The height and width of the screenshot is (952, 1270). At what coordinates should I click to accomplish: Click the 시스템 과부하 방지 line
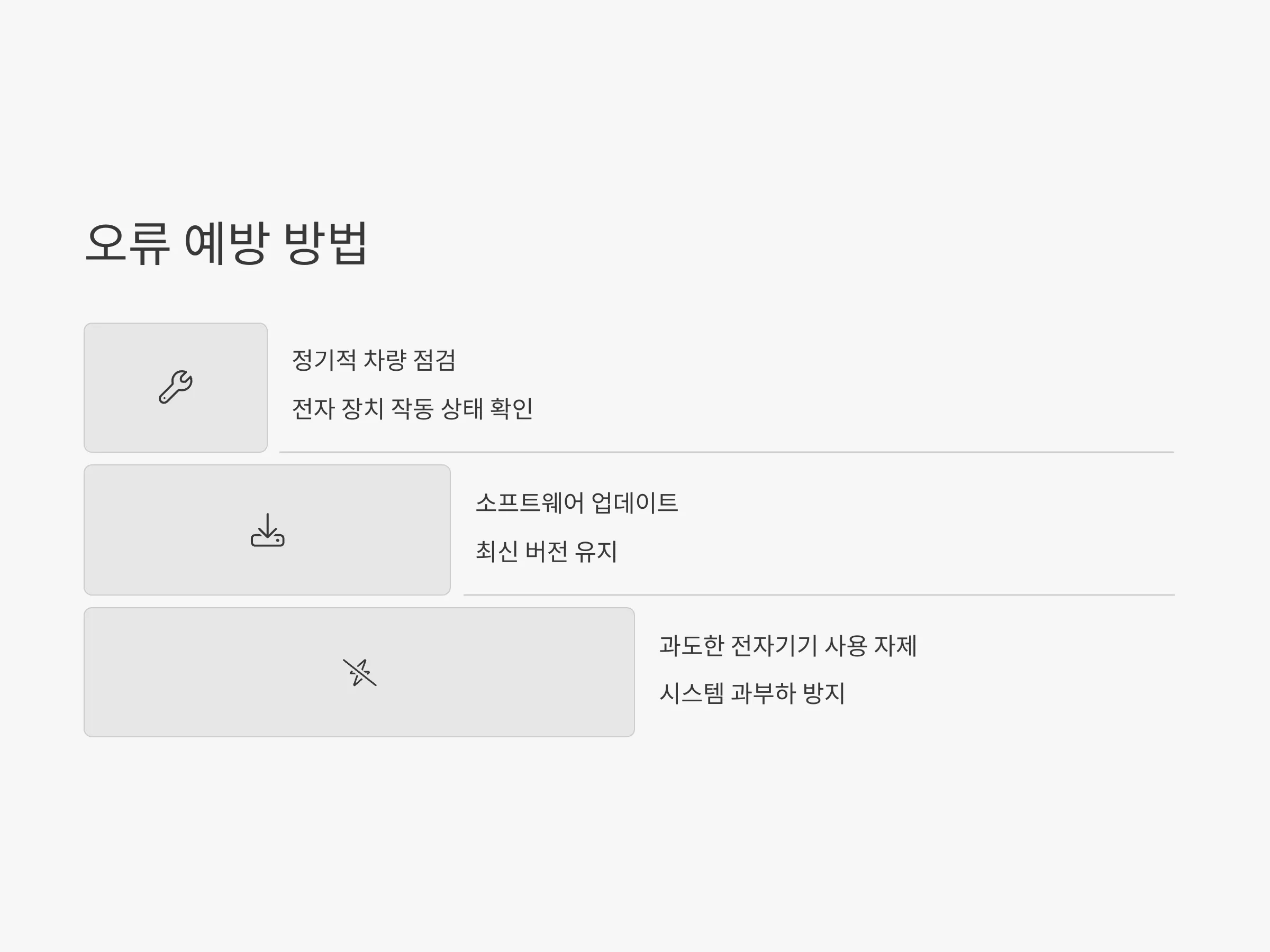point(752,693)
